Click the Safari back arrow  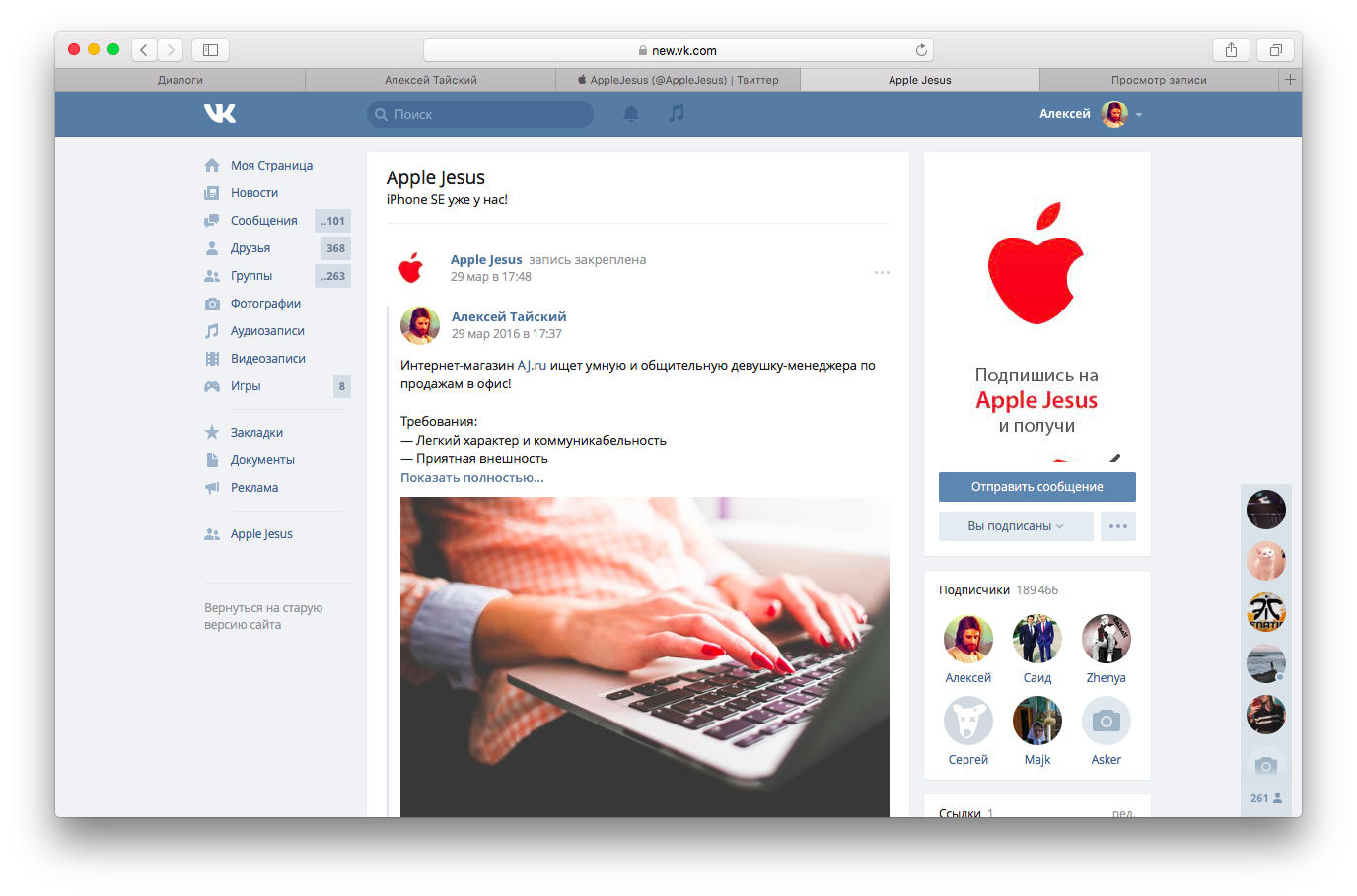144,49
